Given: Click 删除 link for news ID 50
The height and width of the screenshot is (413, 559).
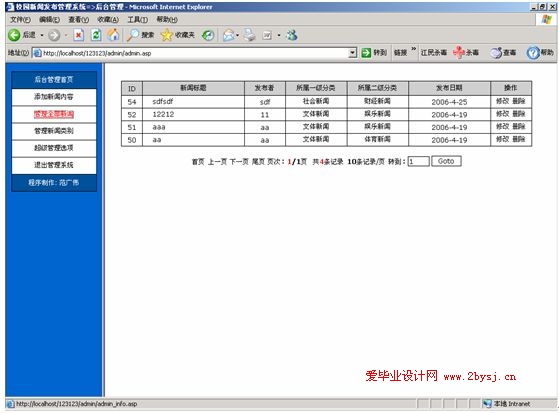Looking at the screenshot, I should click(x=519, y=139).
